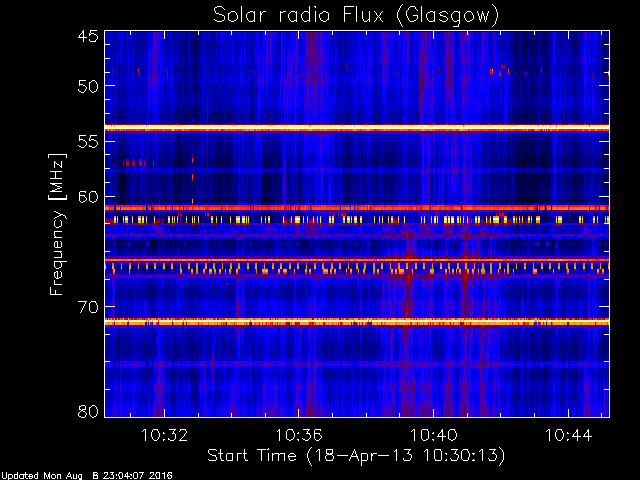Click the 'Start Time (18-Apr-13 10:30:13)' label

pos(356,455)
